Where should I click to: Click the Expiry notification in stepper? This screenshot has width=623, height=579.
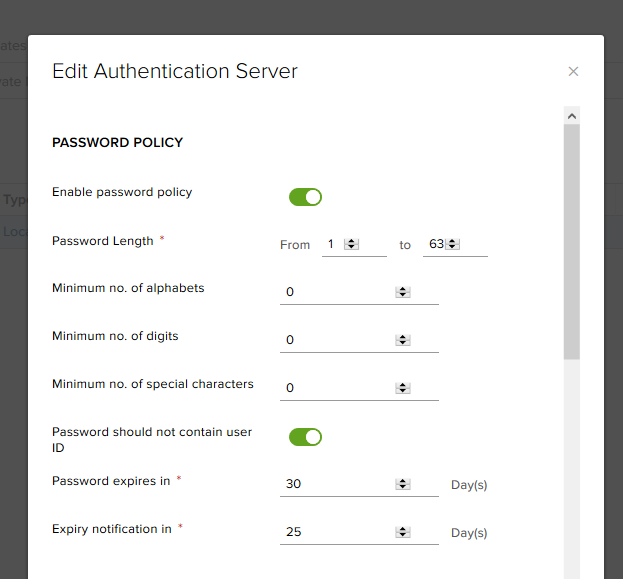tap(403, 532)
